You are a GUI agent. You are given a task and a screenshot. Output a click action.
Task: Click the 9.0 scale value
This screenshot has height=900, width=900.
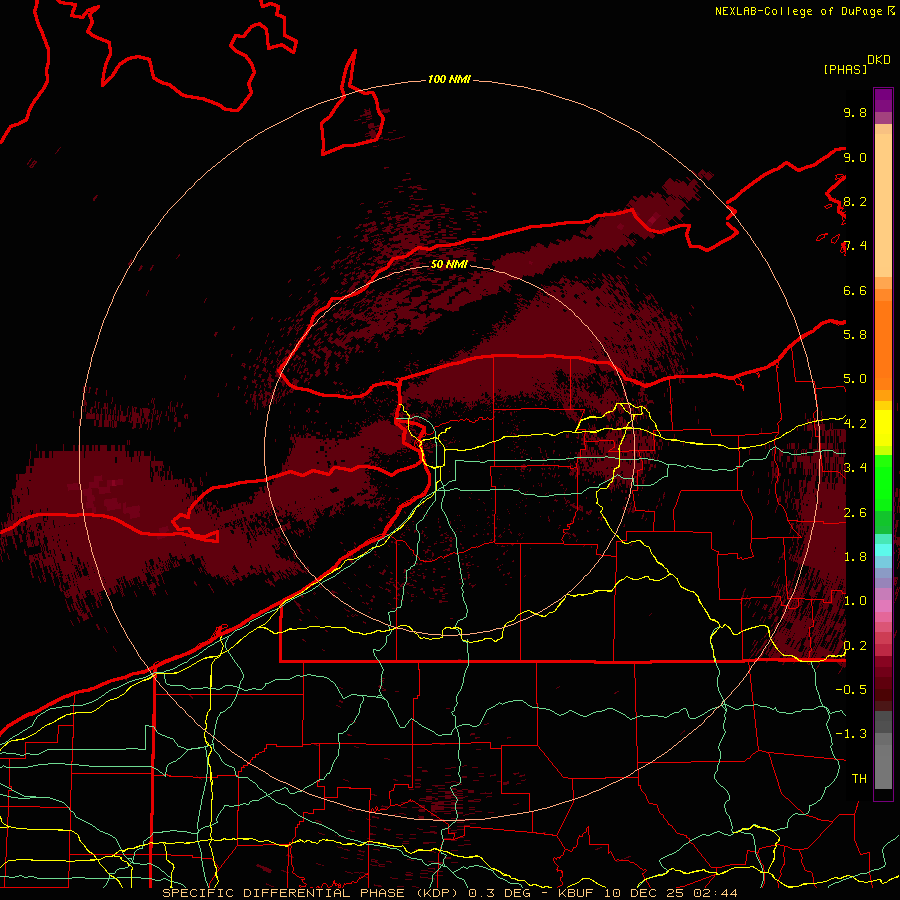click(855, 157)
